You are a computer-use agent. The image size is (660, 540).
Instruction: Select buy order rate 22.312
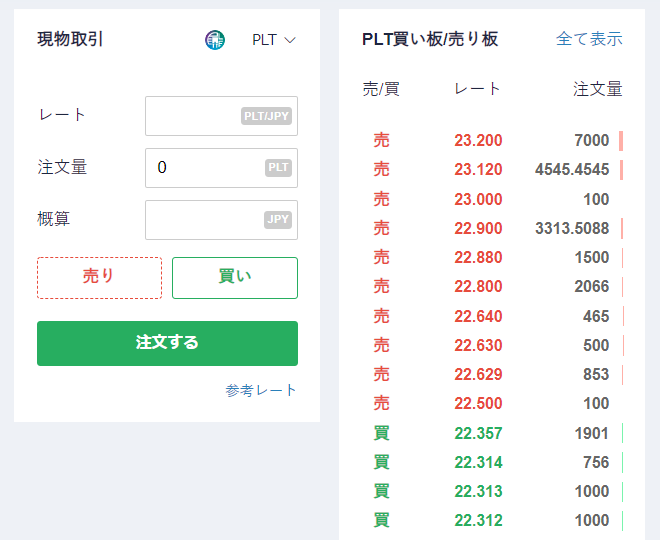(478, 521)
